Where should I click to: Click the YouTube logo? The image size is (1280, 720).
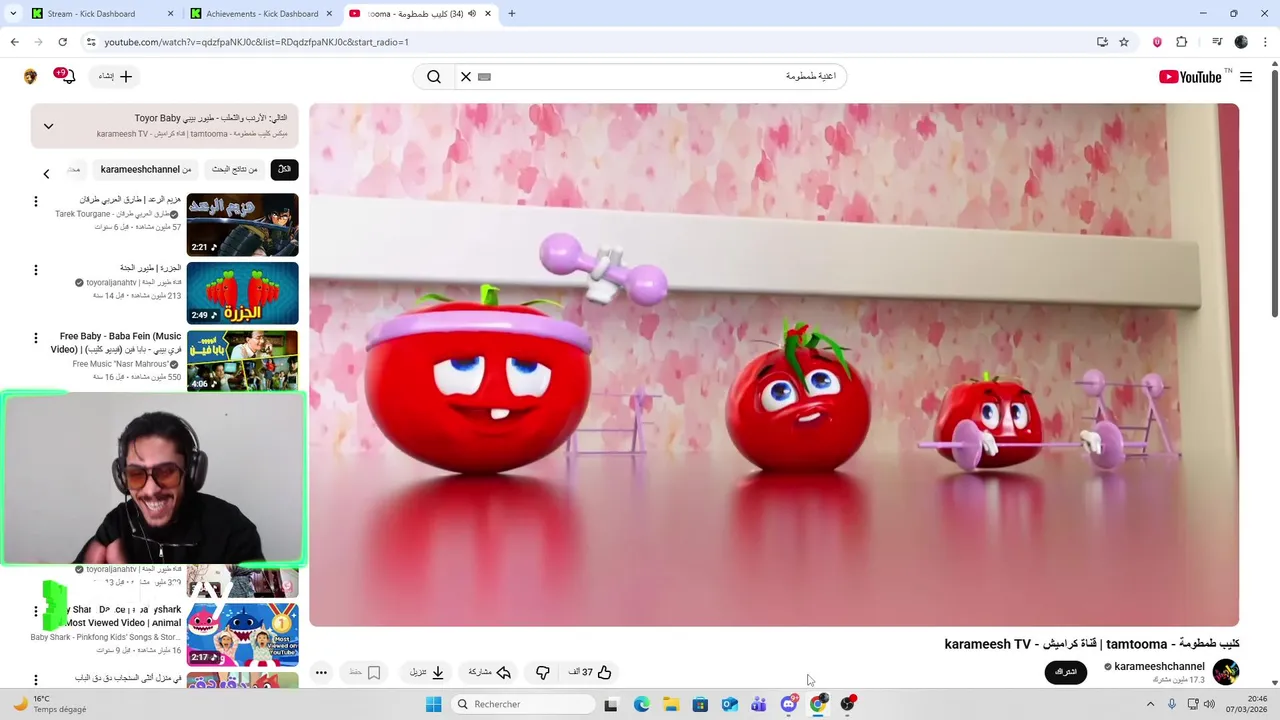coord(1190,77)
